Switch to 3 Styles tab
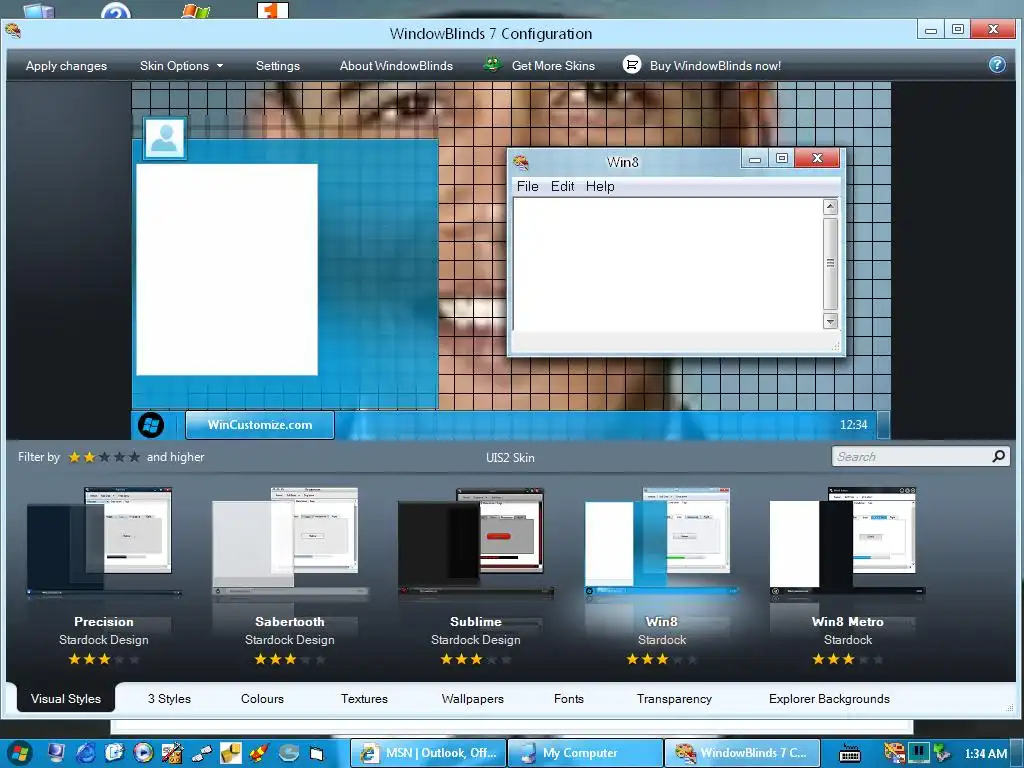1024x768 pixels. coord(169,699)
